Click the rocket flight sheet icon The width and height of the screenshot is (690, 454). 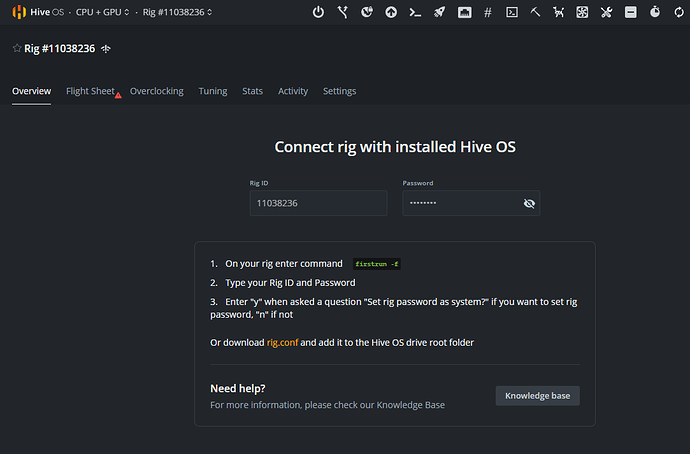[439, 12]
